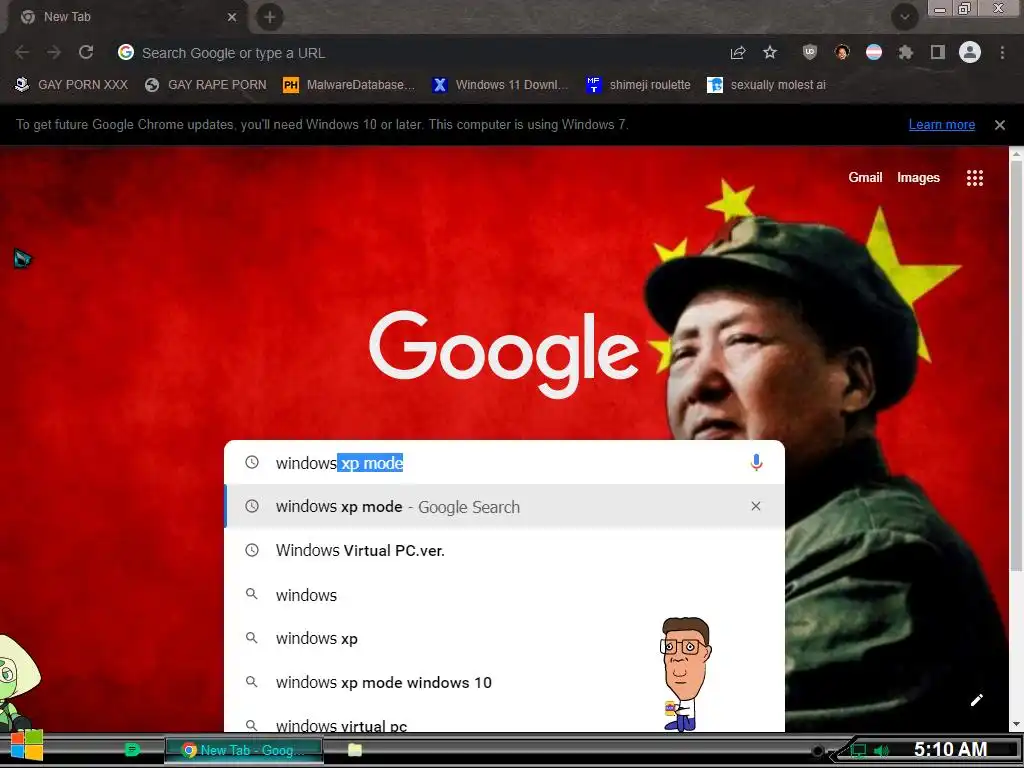The image size is (1024, 768).
Task: Click the page scrollbar down arrow
Action: click(1016, 724)
